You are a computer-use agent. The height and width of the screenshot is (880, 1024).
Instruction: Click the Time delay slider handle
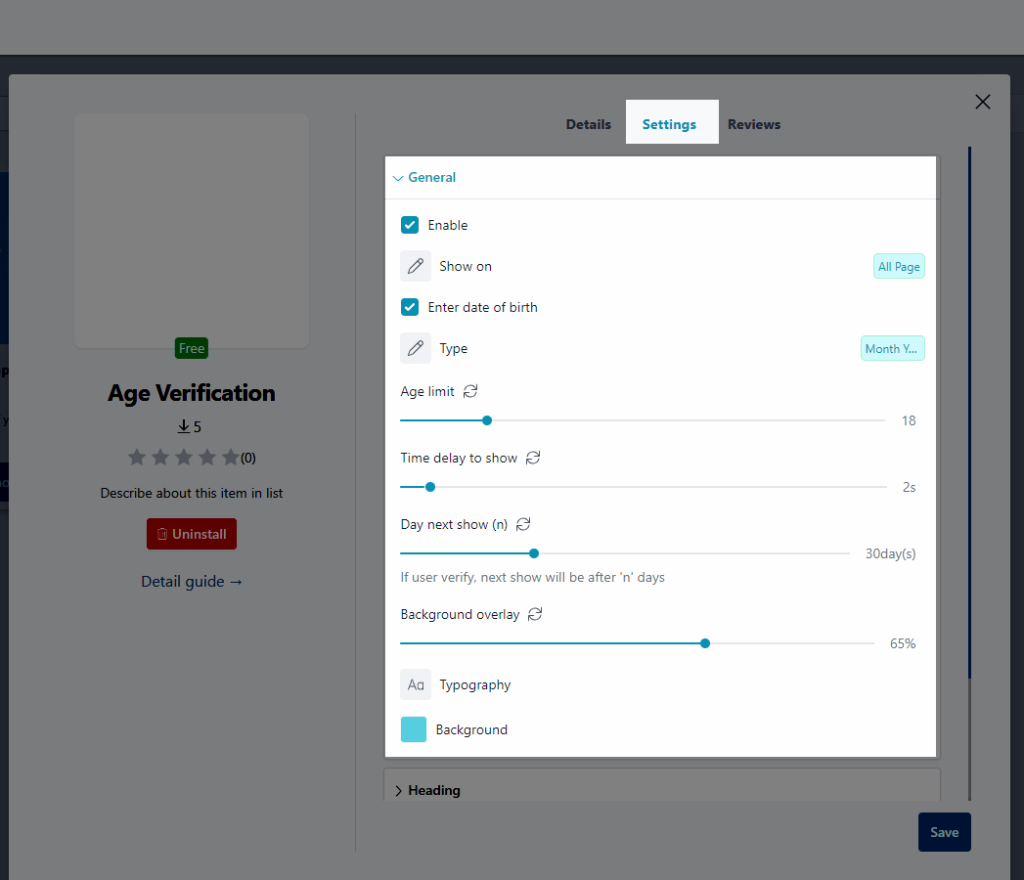tap(430, 487)
